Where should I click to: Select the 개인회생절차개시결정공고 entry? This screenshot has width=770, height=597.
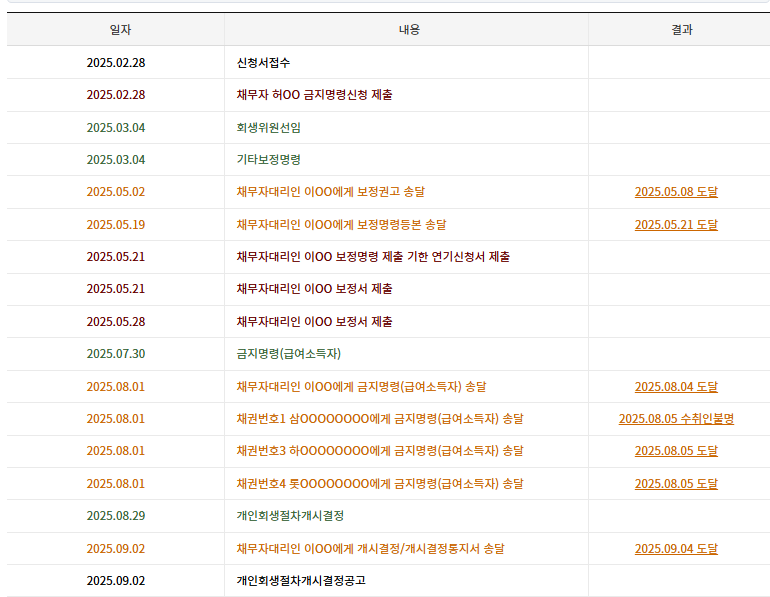[x=301, y=581]
